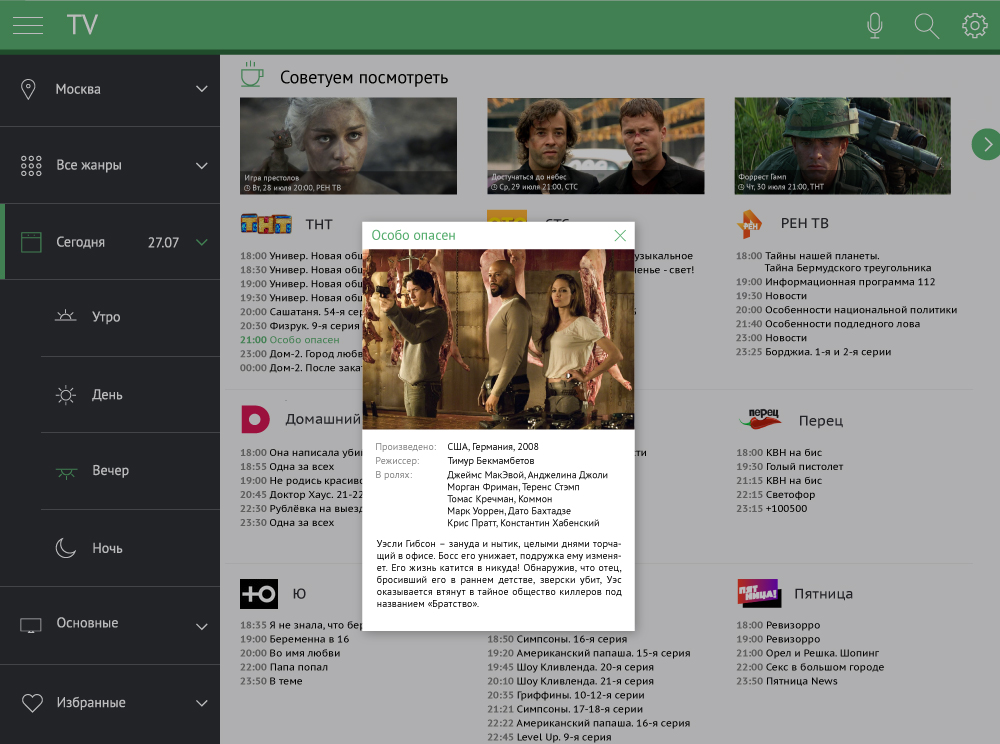The width and height of the screenshot is (1000, 744).
Task: Select Ночь time of day
Action: coord(106,548)
